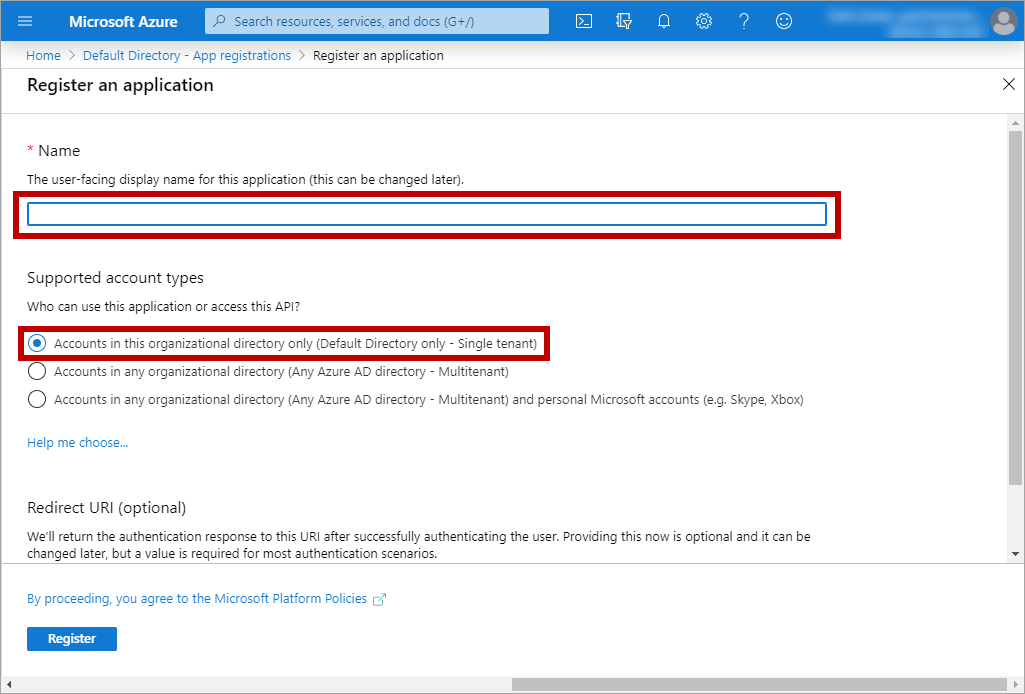This screenshot has height=694, width=1025.
Task: Open portal settings gear
Action: pos(703,22)
